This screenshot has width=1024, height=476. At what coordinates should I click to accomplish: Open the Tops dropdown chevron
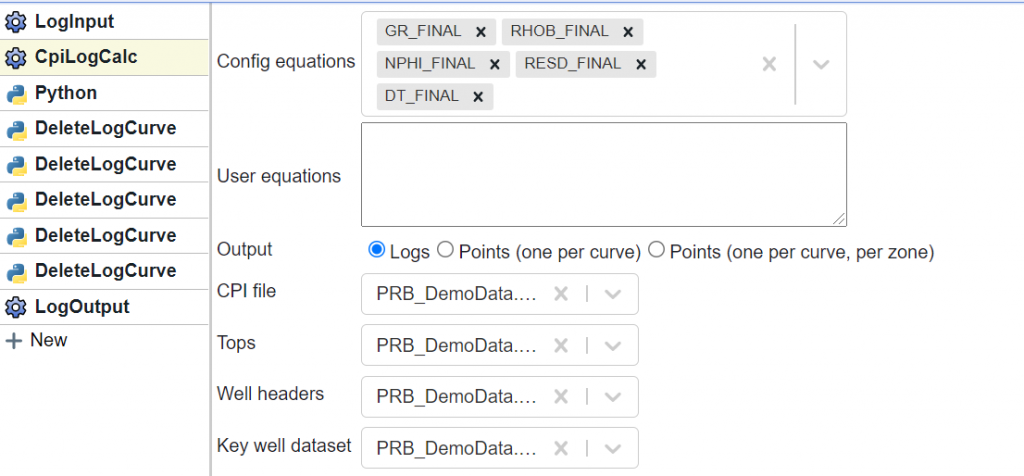(x=613, y=345)
